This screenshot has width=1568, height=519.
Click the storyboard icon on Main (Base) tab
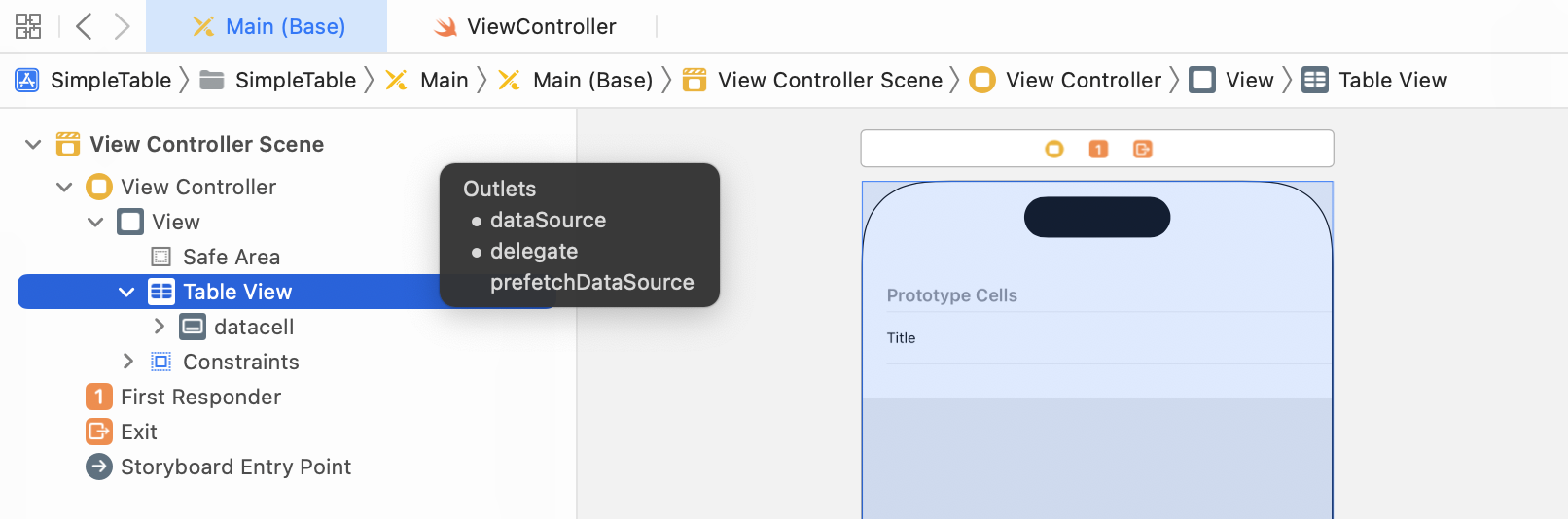[203, 26]
